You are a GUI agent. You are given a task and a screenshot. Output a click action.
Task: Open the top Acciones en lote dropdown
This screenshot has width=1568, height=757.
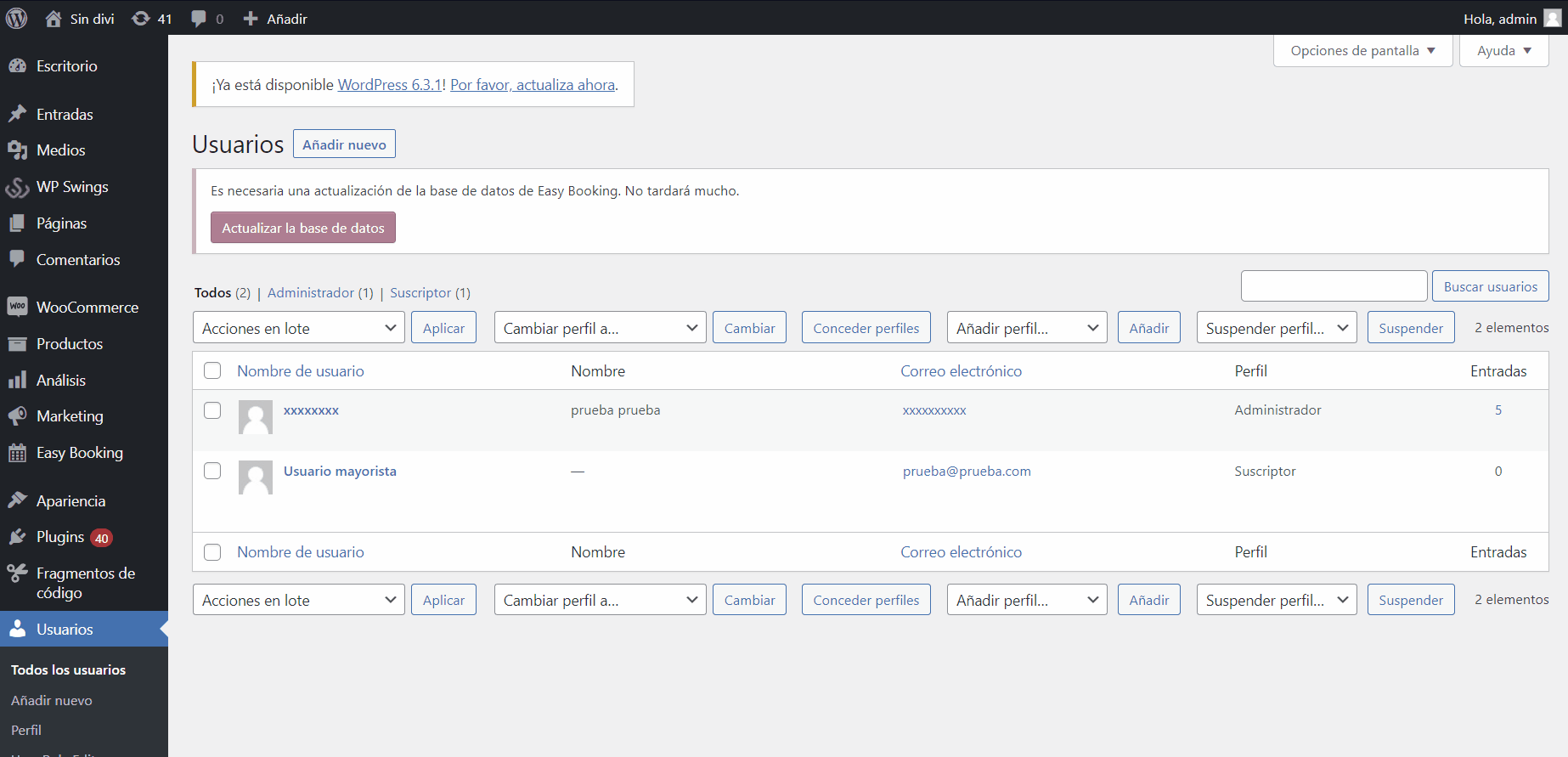point(298,328)
